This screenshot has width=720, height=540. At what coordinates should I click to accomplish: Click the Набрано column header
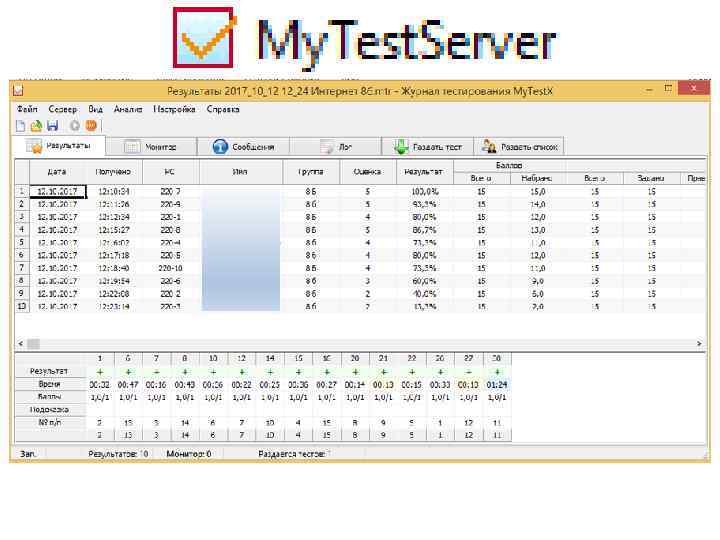pyautogui.click(x=538, y=178)
